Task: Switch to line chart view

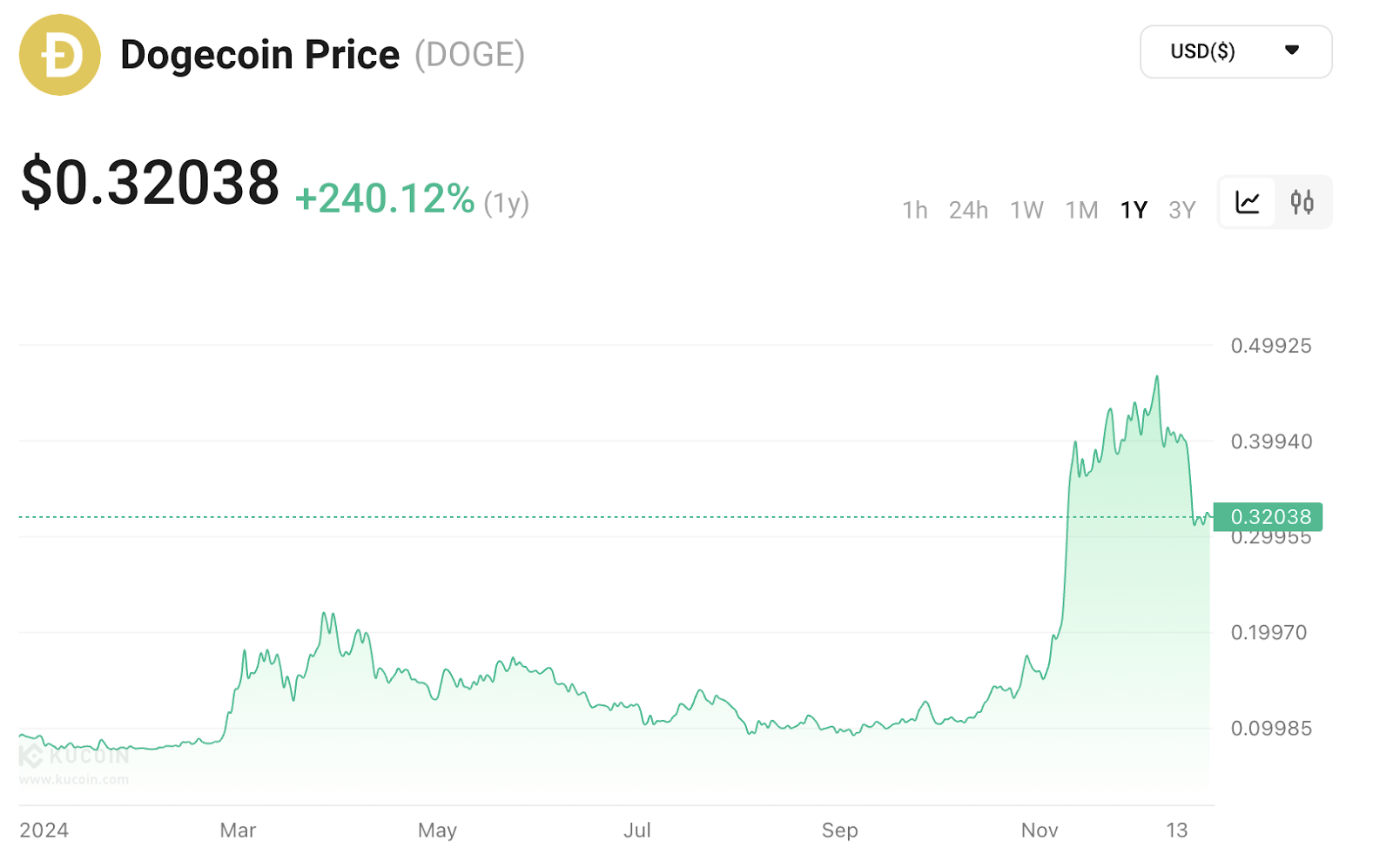Action: tap(1248, 203)
